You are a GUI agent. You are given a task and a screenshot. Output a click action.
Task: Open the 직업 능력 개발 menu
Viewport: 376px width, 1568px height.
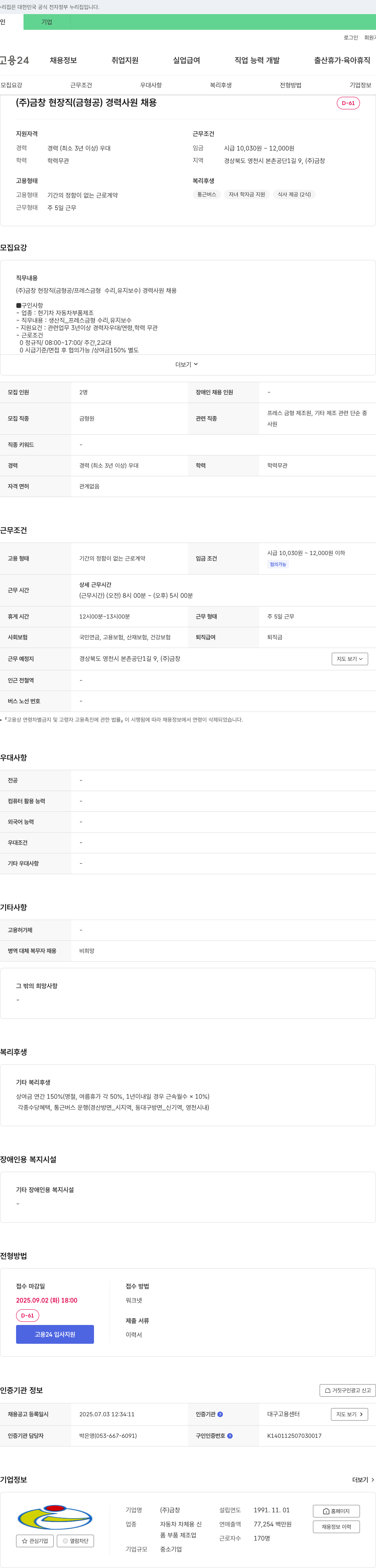[x=257, y=60]
